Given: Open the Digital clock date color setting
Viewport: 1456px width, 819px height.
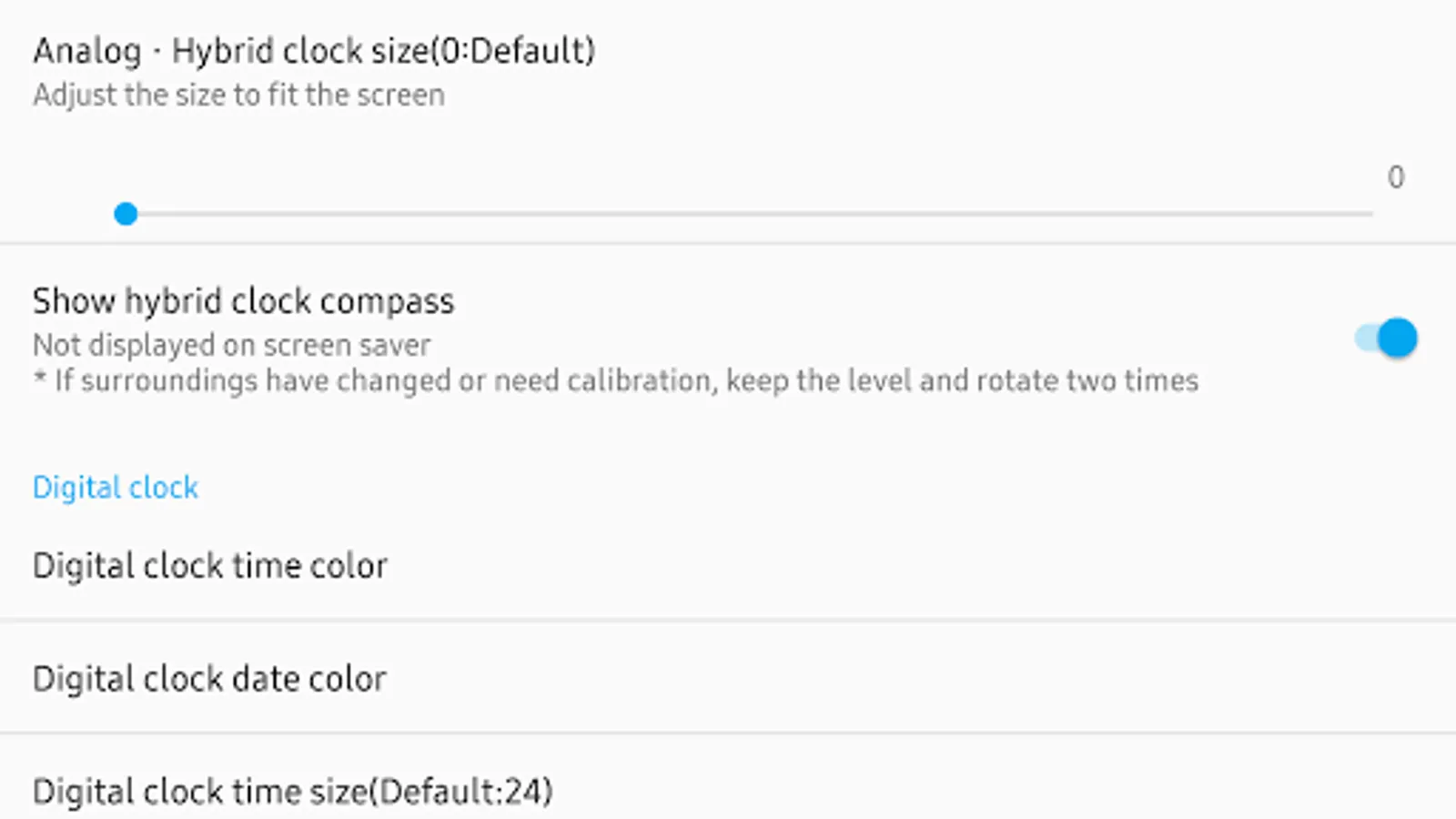Looking at the screenshot, I should (x=209, y=679).
